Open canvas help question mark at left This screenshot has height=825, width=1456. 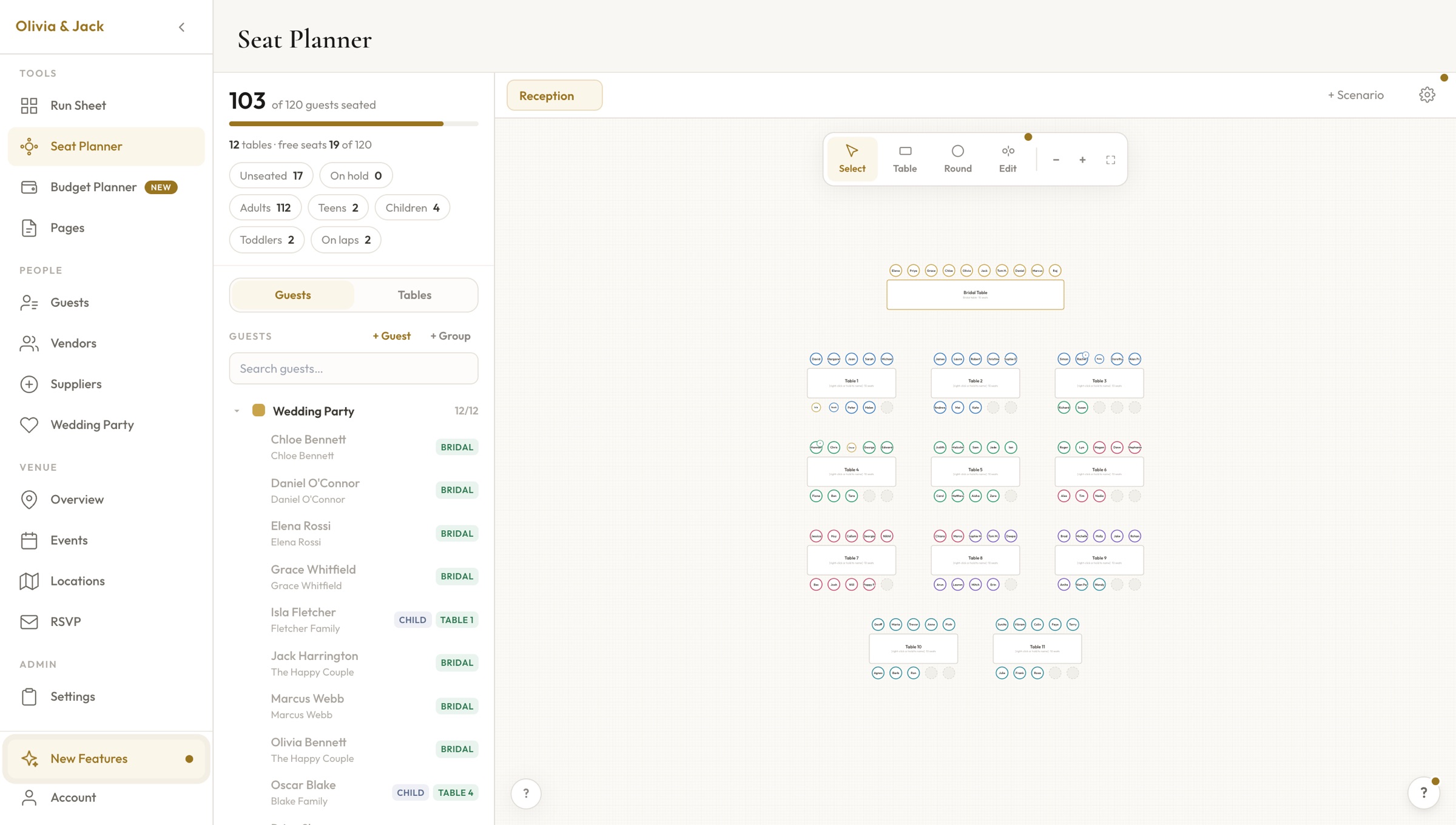point(526,793)
